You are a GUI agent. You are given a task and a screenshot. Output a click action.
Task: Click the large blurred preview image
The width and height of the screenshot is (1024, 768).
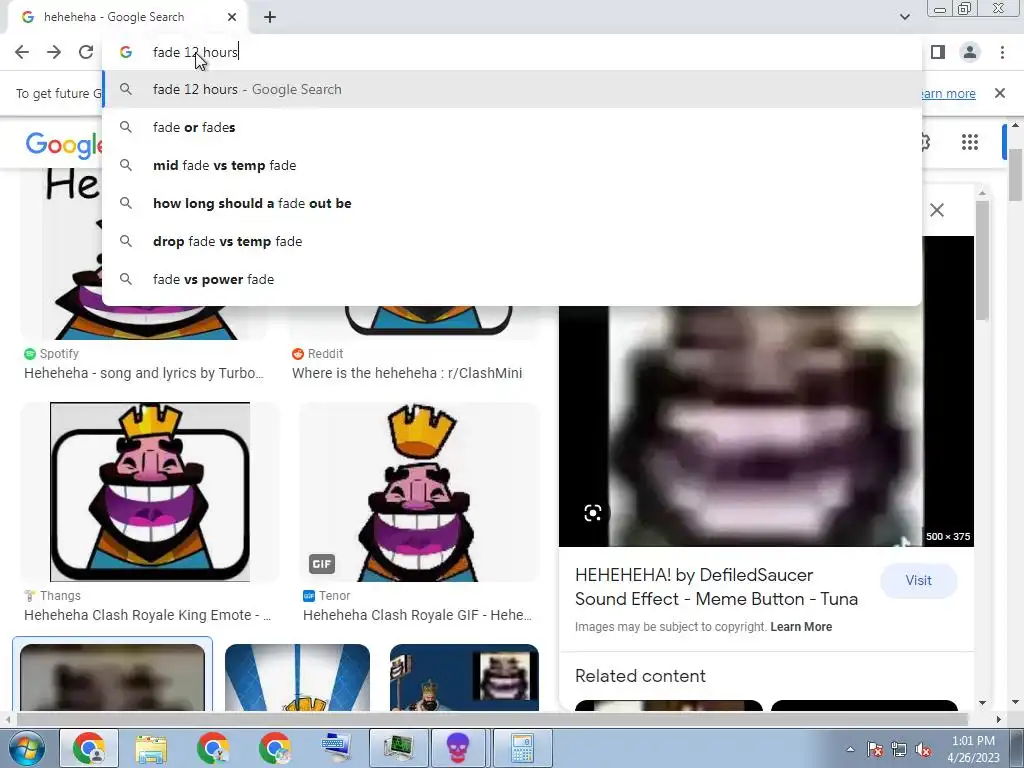[x=766, y=426]
